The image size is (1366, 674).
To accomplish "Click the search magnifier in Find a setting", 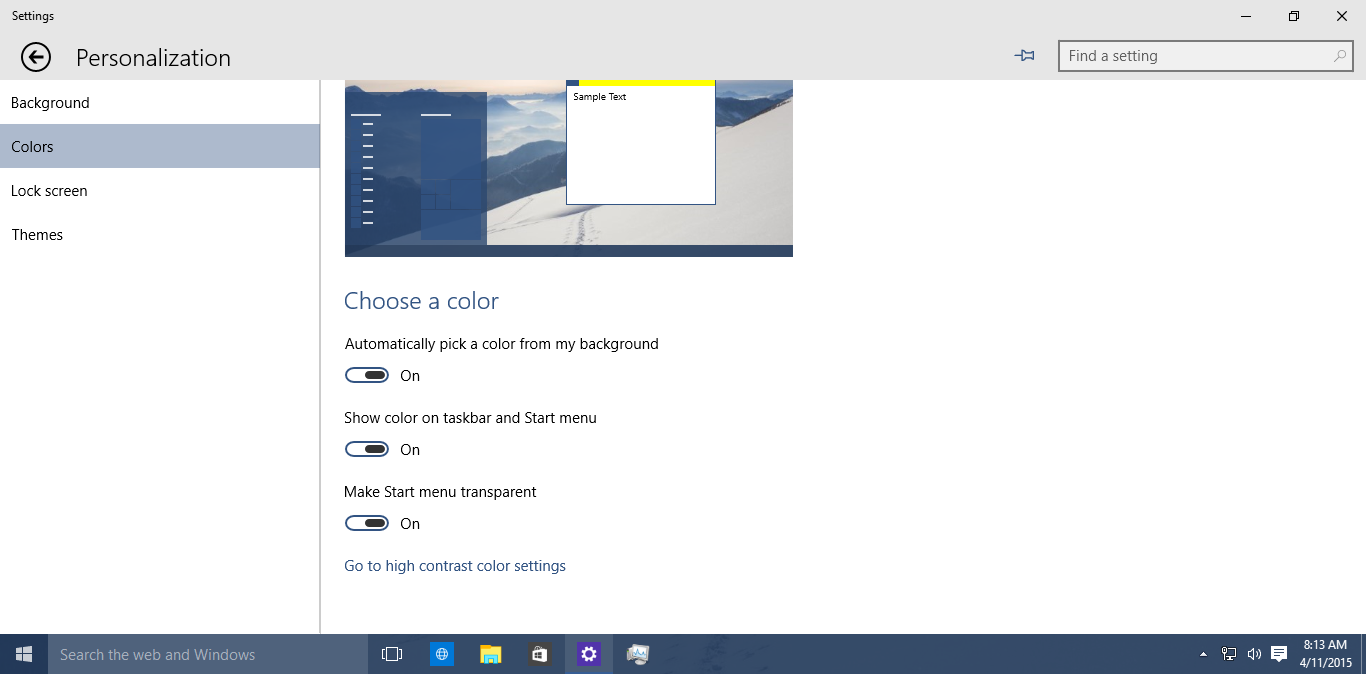I will (x=1339, y=56).
